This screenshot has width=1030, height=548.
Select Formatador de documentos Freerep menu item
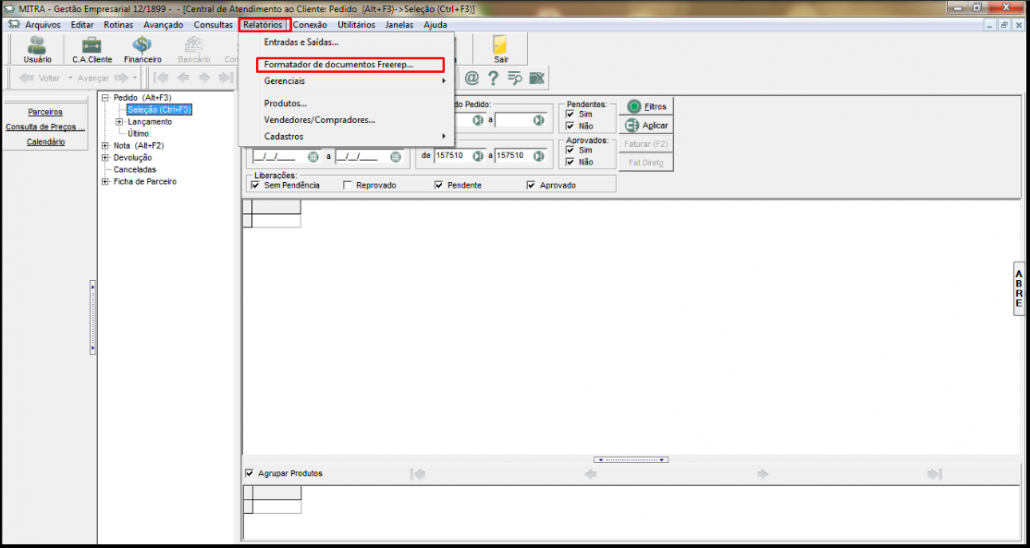click(338, 65)
